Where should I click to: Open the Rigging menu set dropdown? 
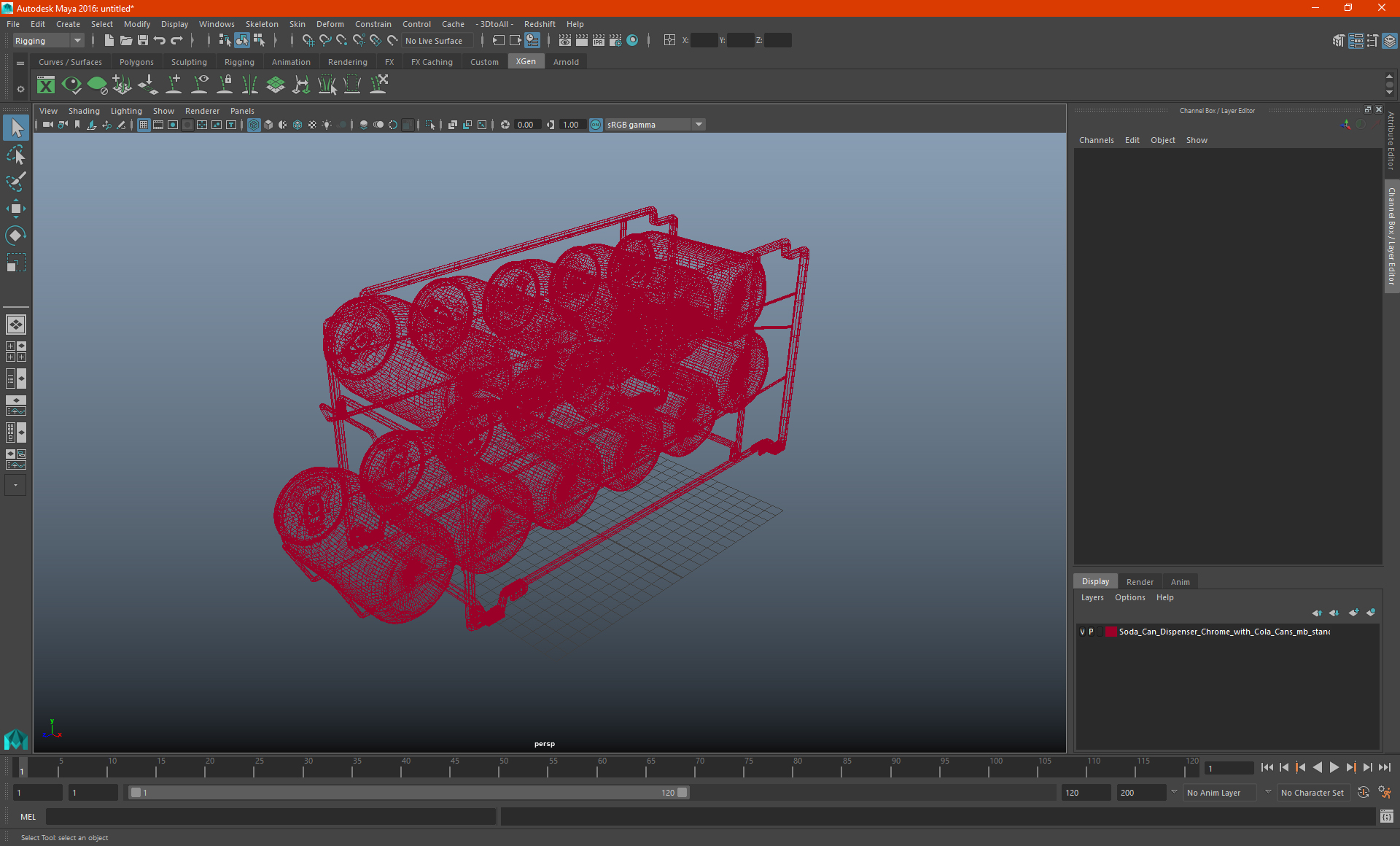pyautogui.click(x=48, y=41)
